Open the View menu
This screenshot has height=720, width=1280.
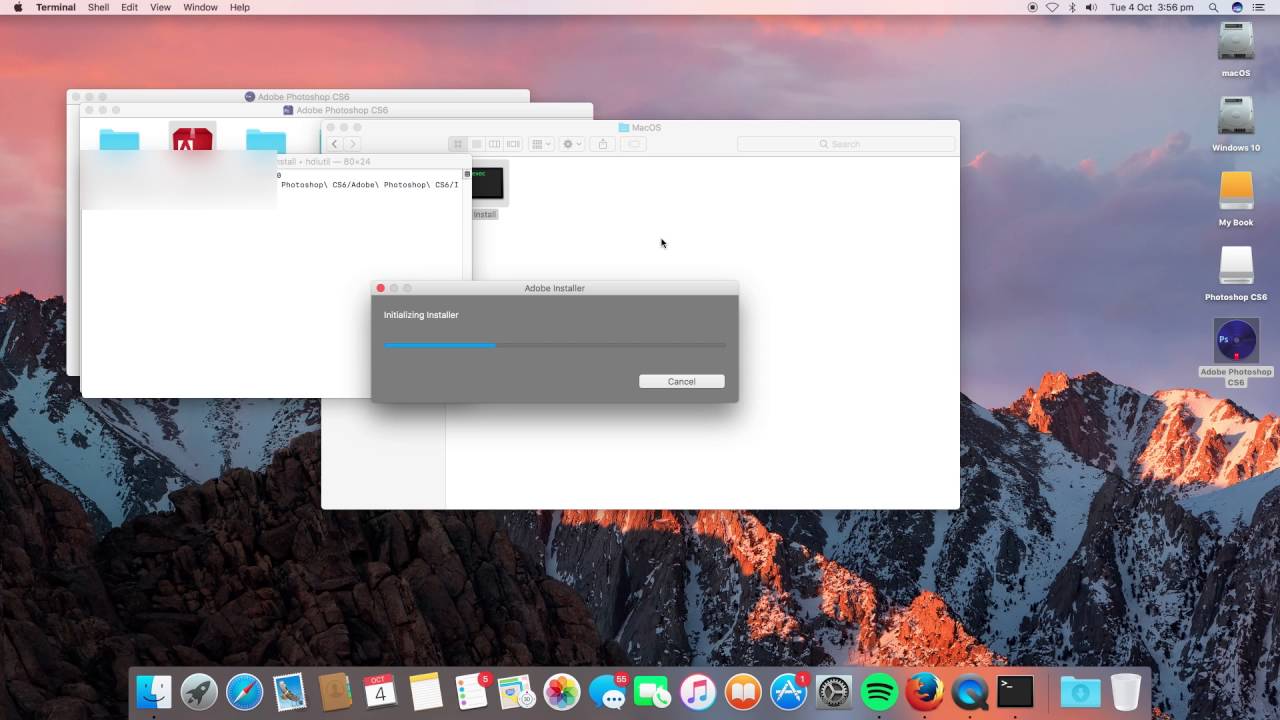pyautogui.click(x=160, y=7)
